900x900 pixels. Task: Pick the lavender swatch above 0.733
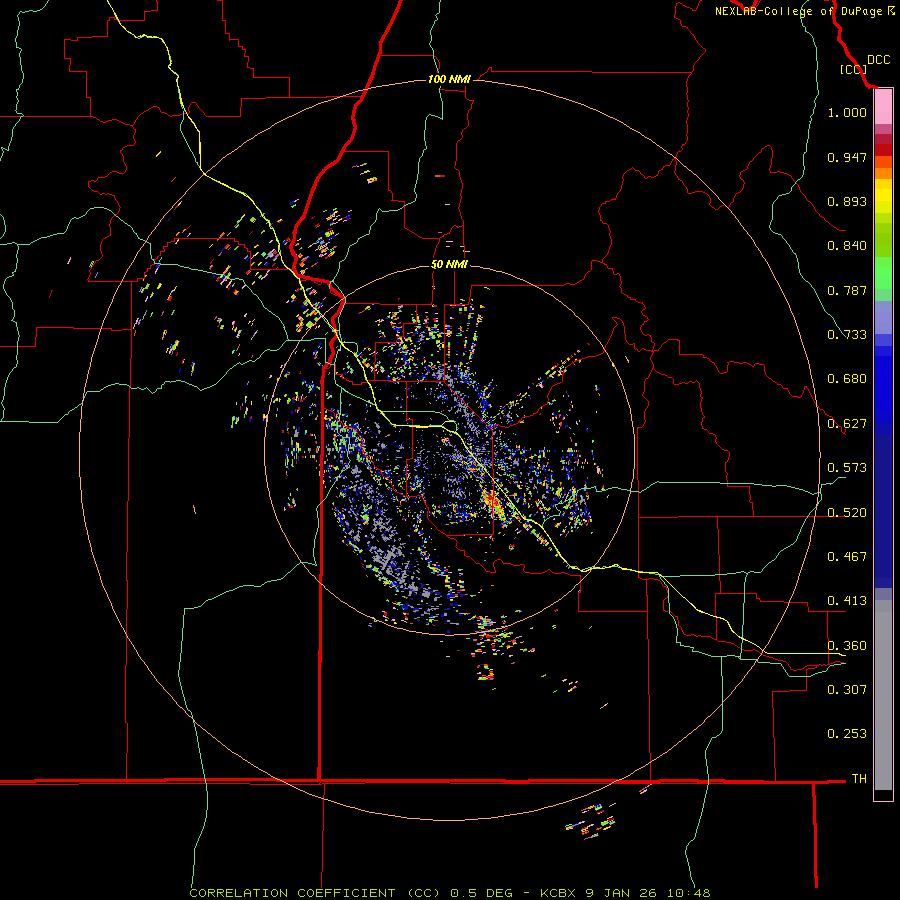pos(883,317)
